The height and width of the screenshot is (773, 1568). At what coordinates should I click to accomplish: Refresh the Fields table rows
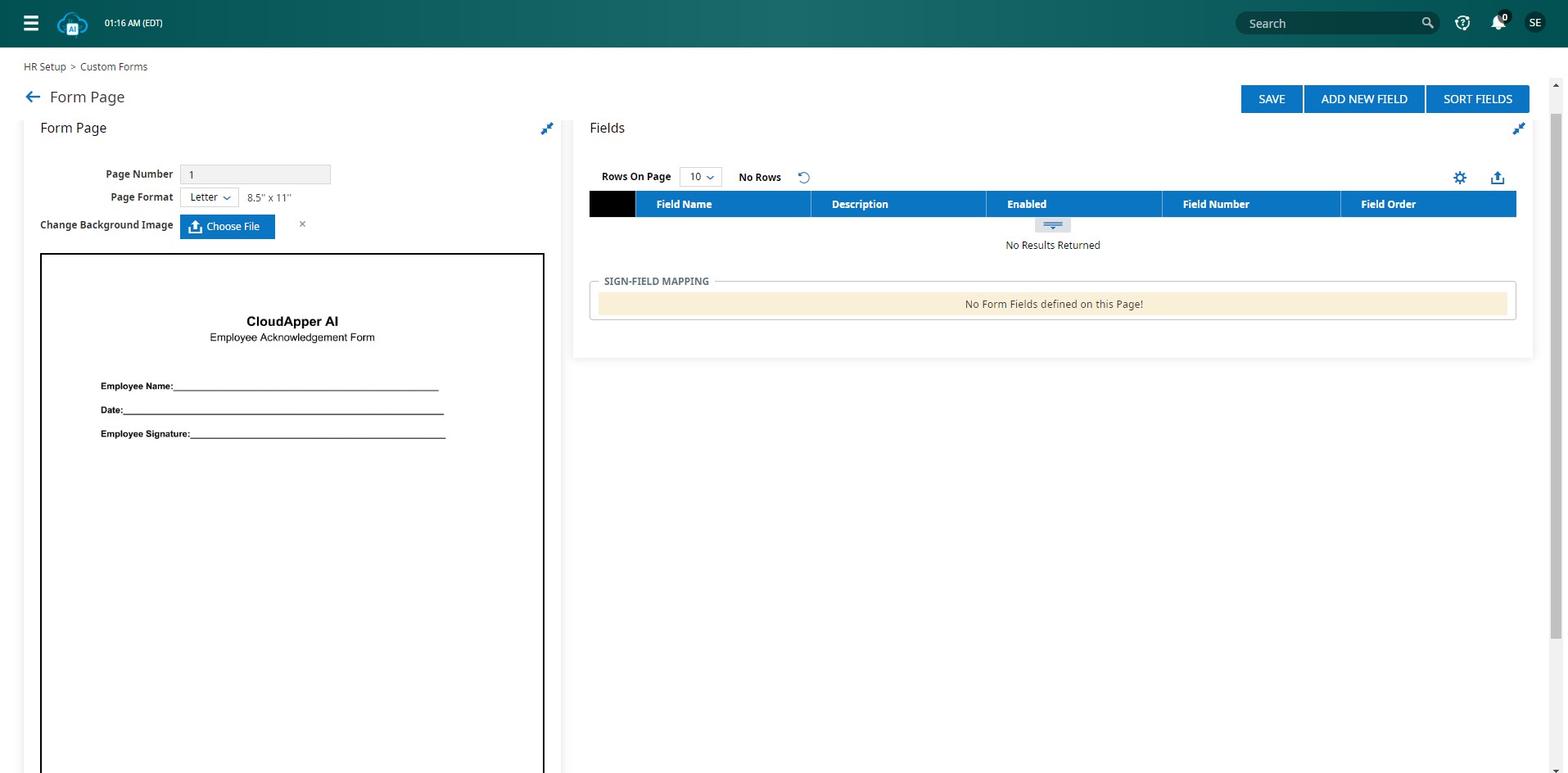click(x=804, y=178)
